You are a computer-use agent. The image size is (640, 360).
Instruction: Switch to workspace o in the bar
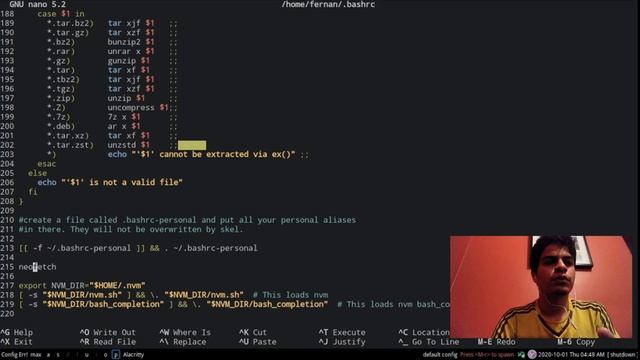pyautogui.click(x=105, y=355)
